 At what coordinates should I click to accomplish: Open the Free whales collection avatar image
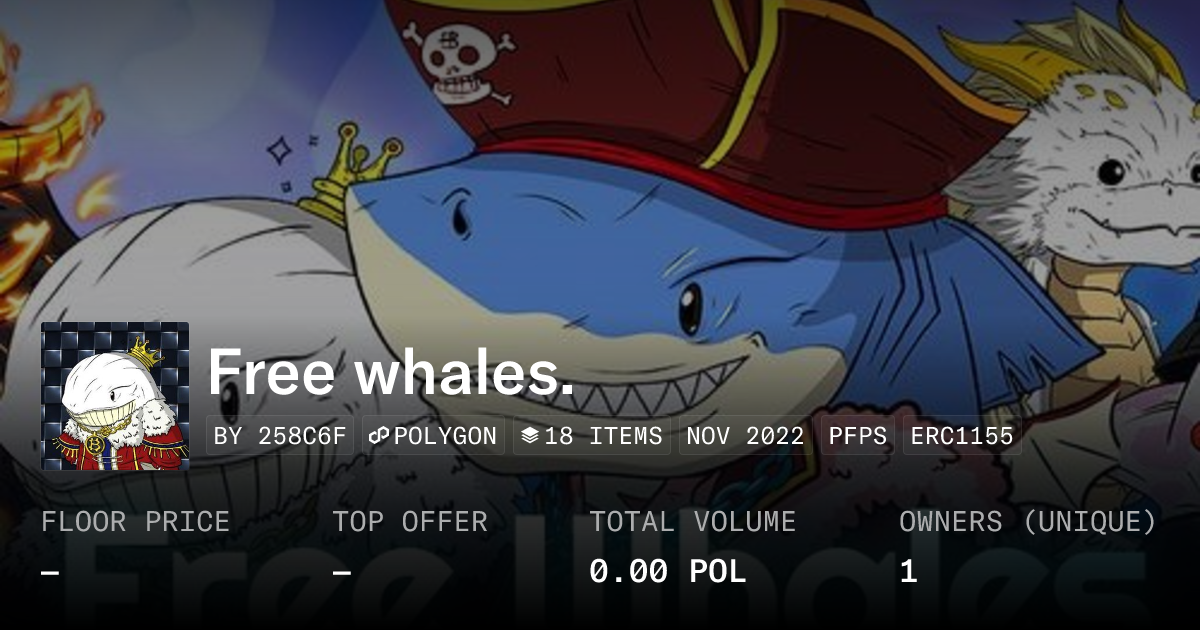coord(115,396)
